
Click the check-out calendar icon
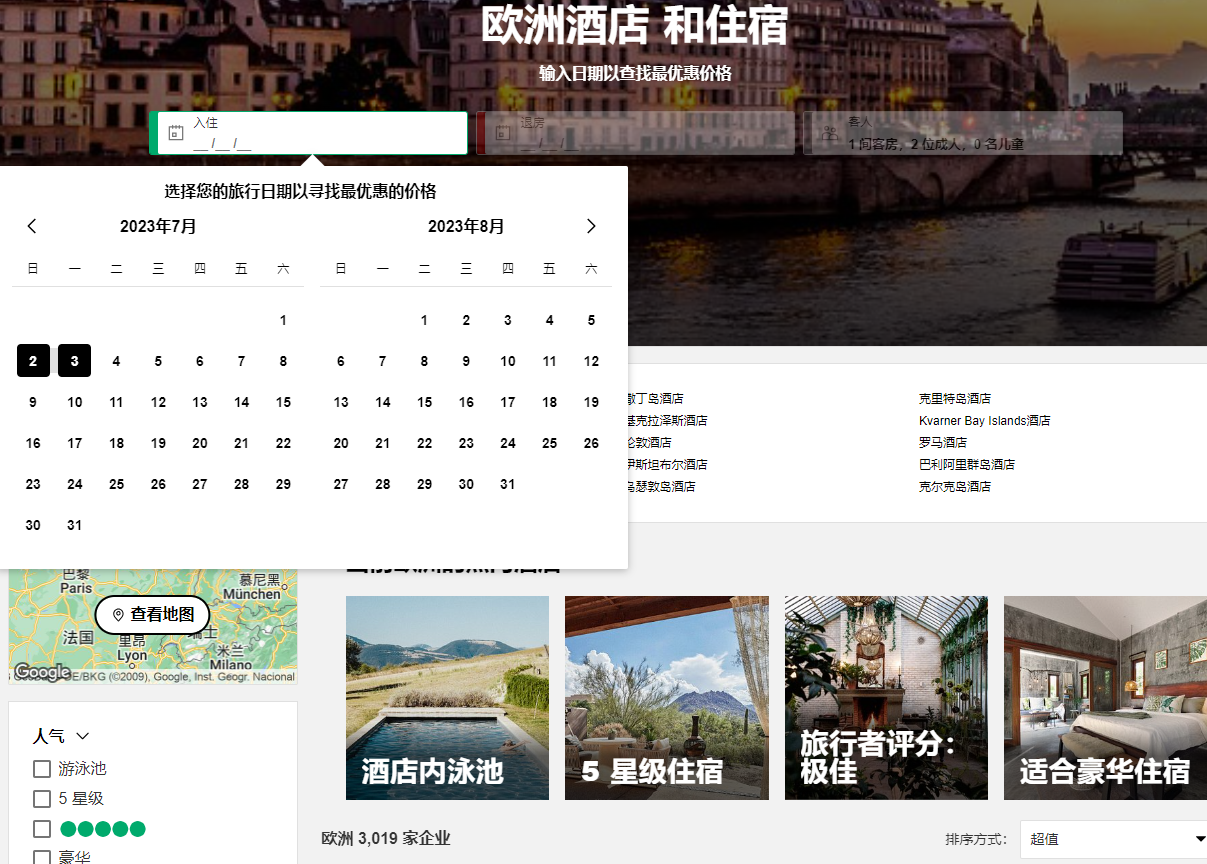click(503, 133)
